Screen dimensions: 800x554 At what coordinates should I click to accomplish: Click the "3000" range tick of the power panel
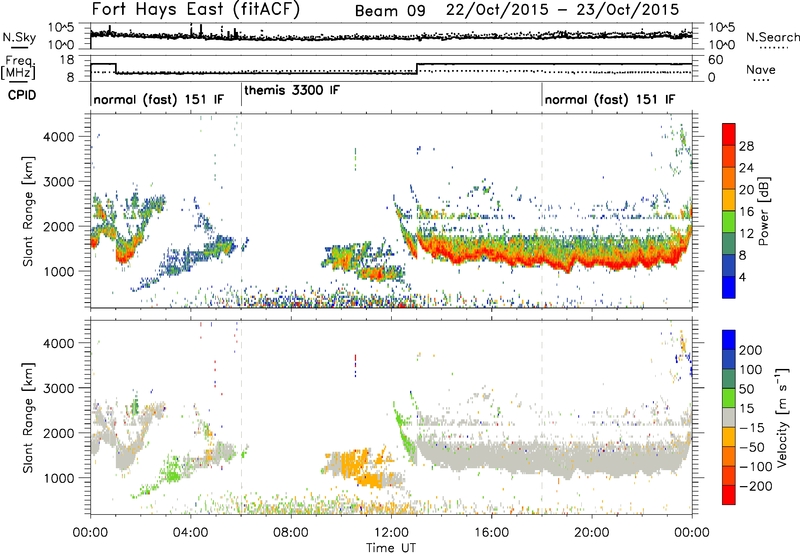click(58, 182)
